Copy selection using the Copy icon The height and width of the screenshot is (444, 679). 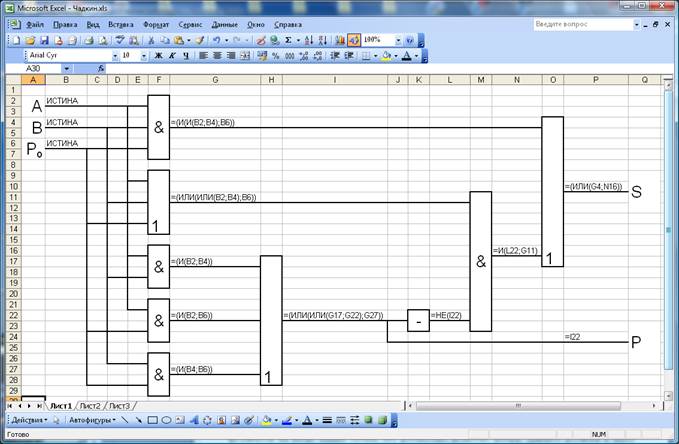[x=165, y=40]
